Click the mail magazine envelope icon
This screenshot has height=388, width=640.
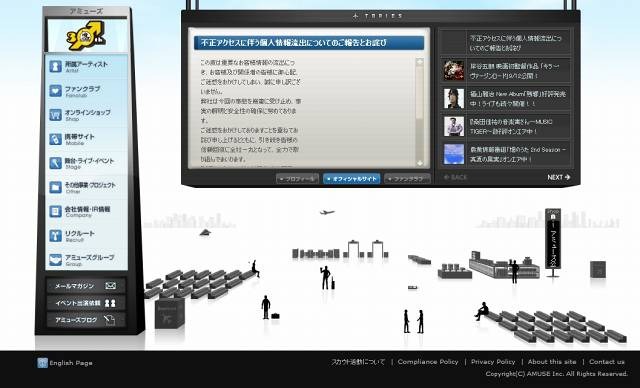(110, 286)
